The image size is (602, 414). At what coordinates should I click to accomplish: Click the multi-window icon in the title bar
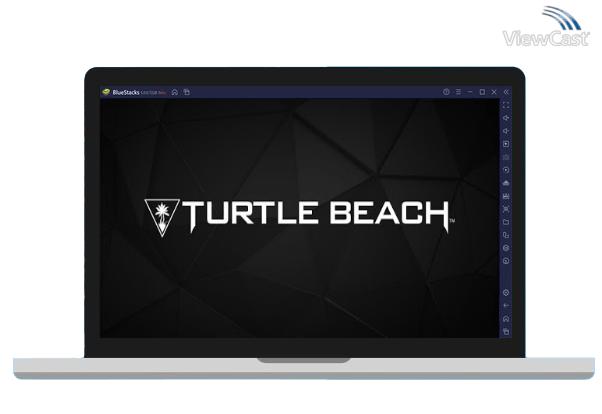(187, 92)
